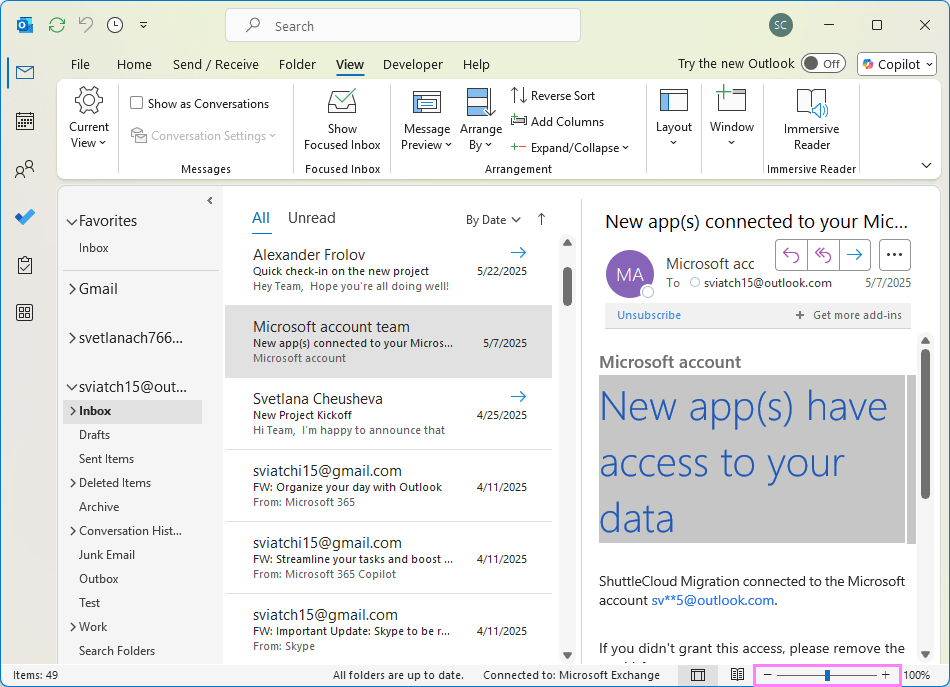
Task: Open more actions ellipsis in reading pane
Action: (894, 255)
